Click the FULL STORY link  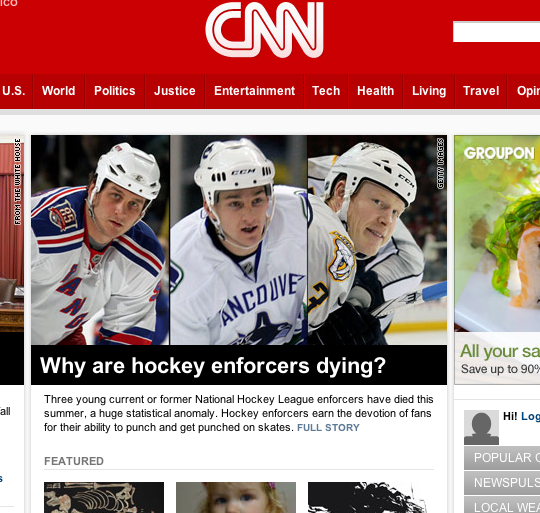pos(328,428)
